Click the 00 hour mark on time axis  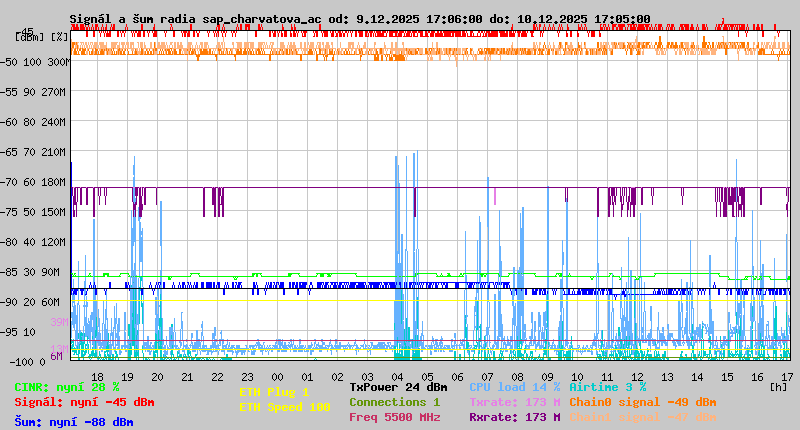pos(277,376)
